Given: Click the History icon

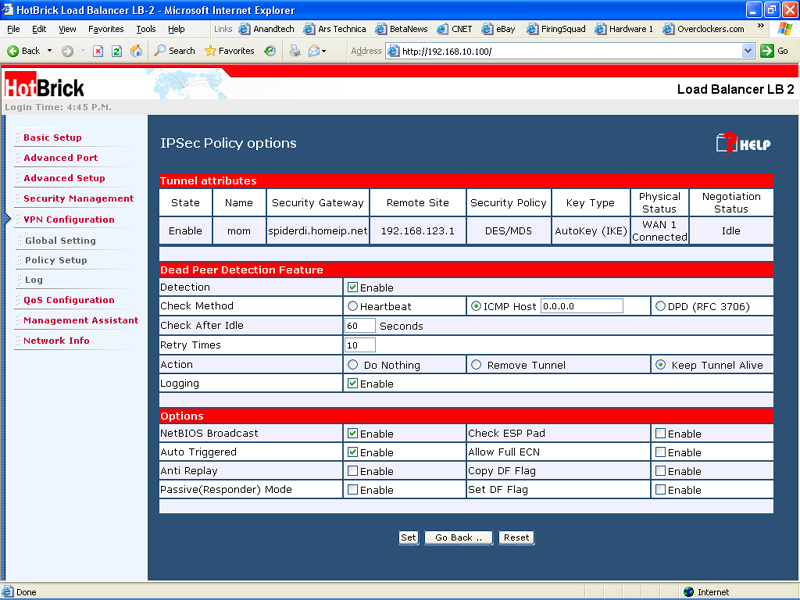Looking at the screenshot, I should point(270,51).
